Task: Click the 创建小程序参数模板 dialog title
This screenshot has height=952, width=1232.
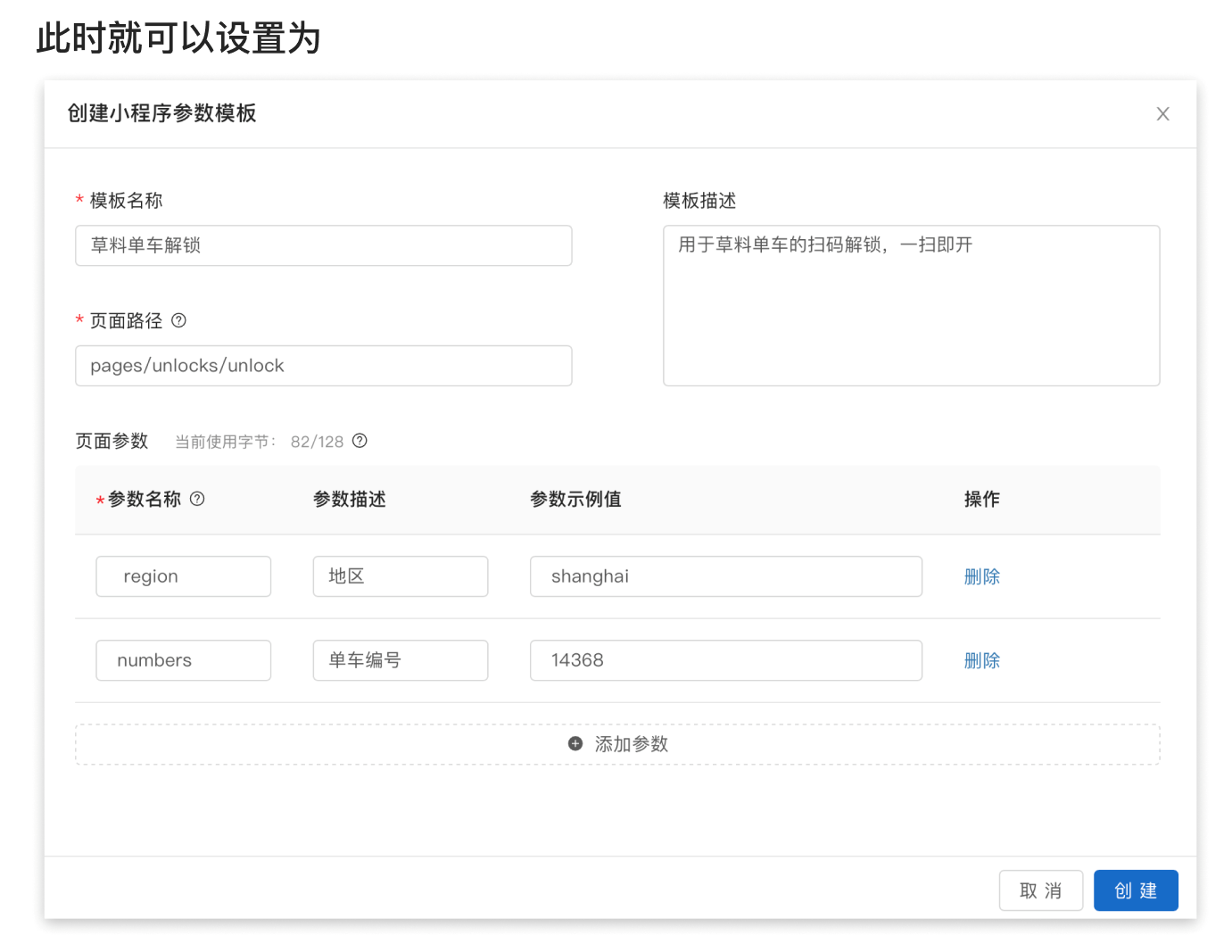Action: [162, 113]
